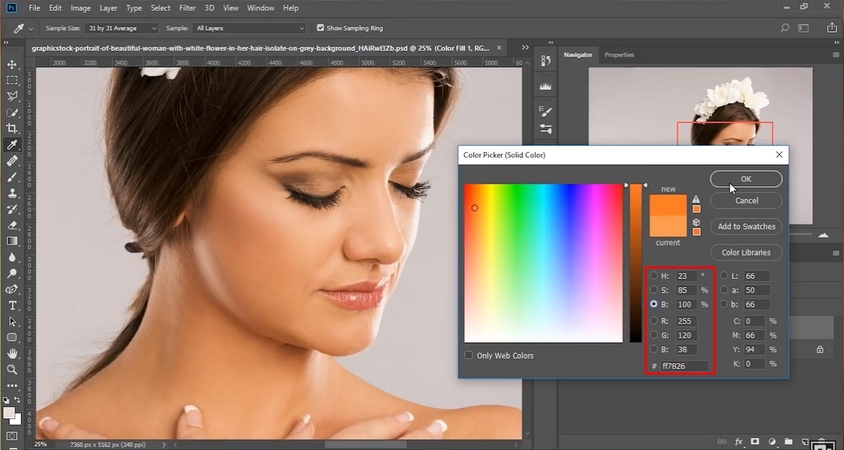This screenshot has height=450, width=844.
Task: Select the Zoom tool in toolbar
Action: pyautogui.click(x=12, y=369)
